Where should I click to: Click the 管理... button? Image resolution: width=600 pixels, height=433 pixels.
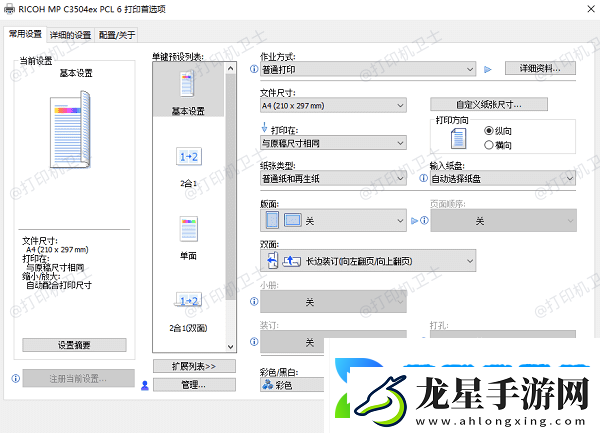click(194, 385)
